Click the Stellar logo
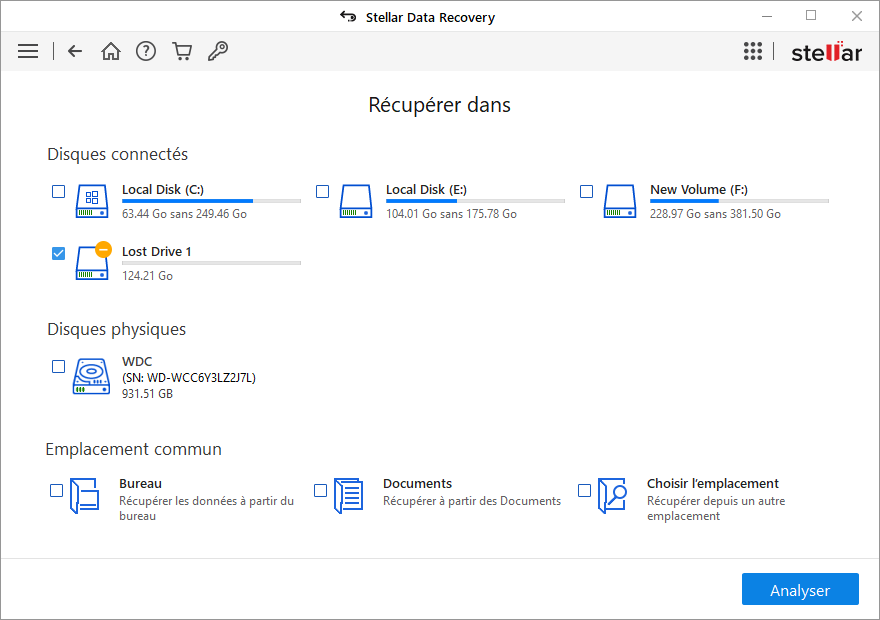This screenshot has width=880, height=620. [x=826, y=52]
